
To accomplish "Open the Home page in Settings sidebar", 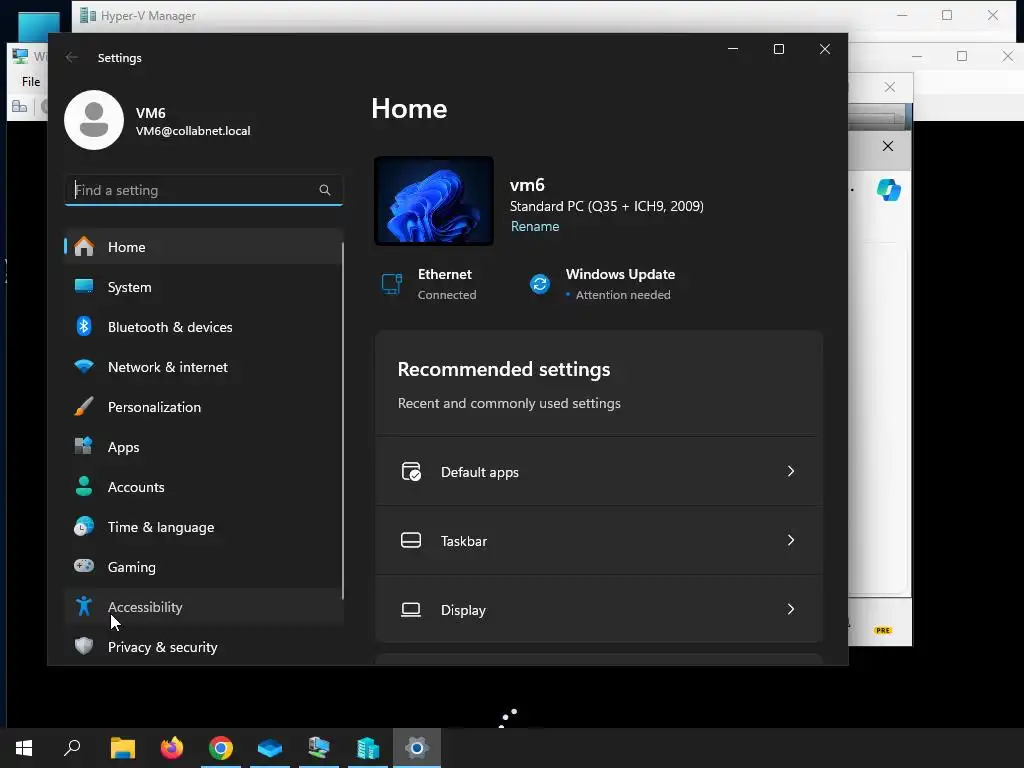I will [203, 247].
